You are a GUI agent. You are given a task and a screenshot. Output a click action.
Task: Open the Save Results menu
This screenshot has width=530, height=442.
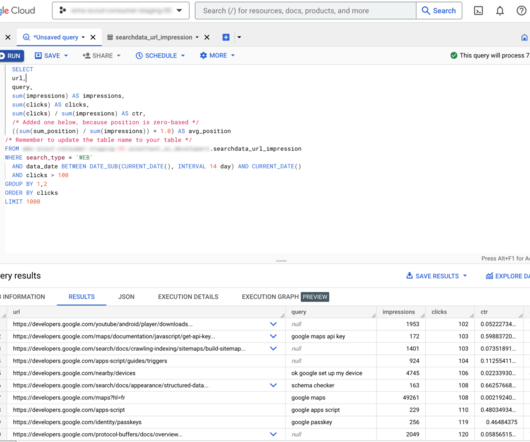436,276
